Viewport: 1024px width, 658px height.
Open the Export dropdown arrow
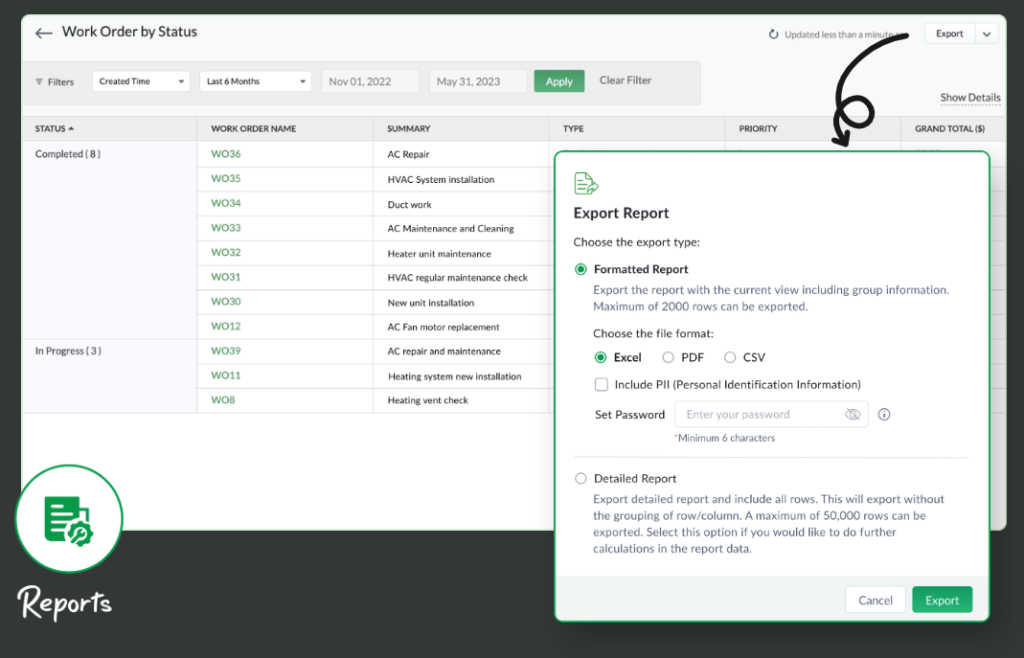pos(987,32)
